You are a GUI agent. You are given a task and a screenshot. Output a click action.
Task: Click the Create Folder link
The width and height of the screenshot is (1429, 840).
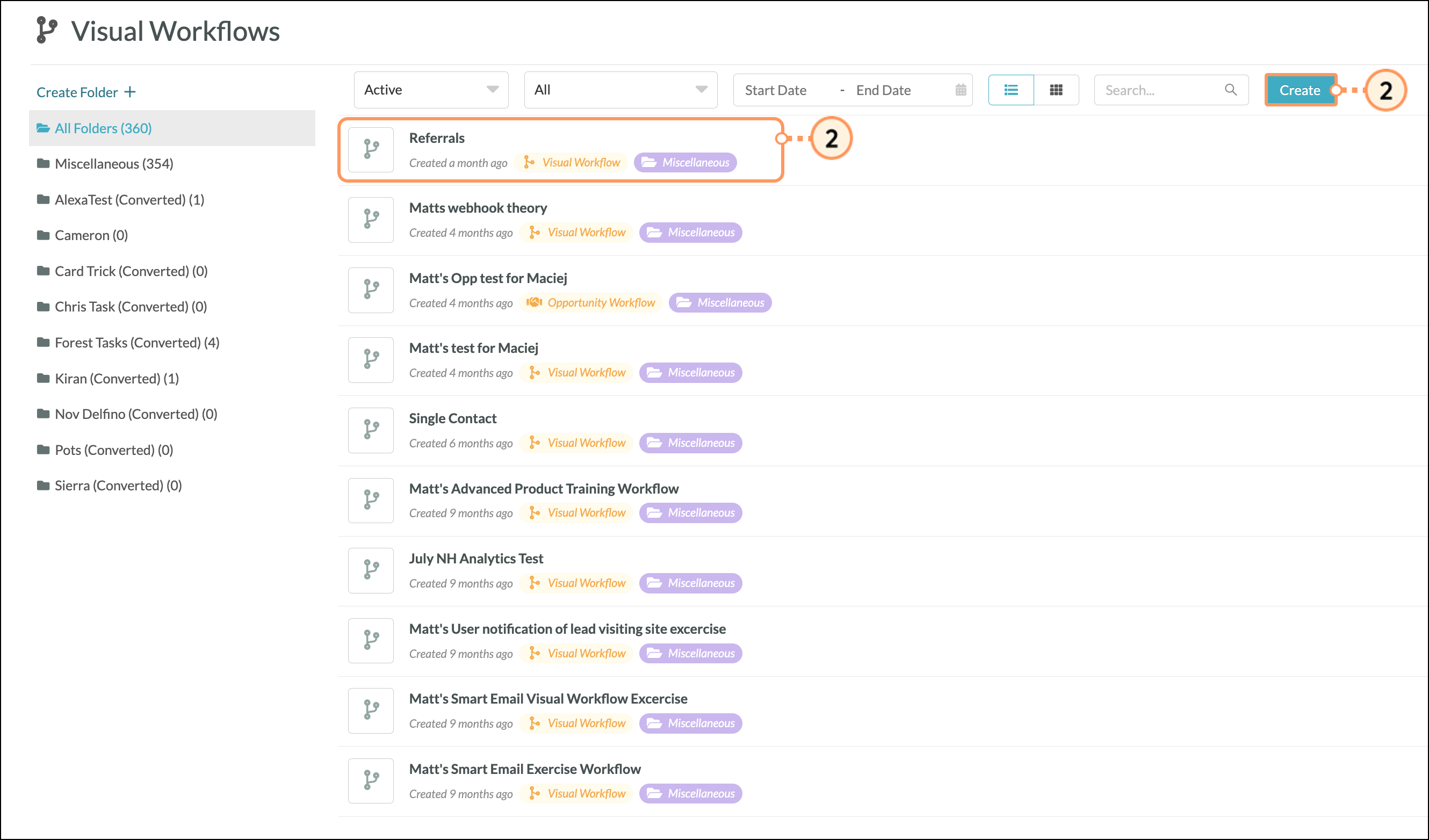click(x=77, y=92)
